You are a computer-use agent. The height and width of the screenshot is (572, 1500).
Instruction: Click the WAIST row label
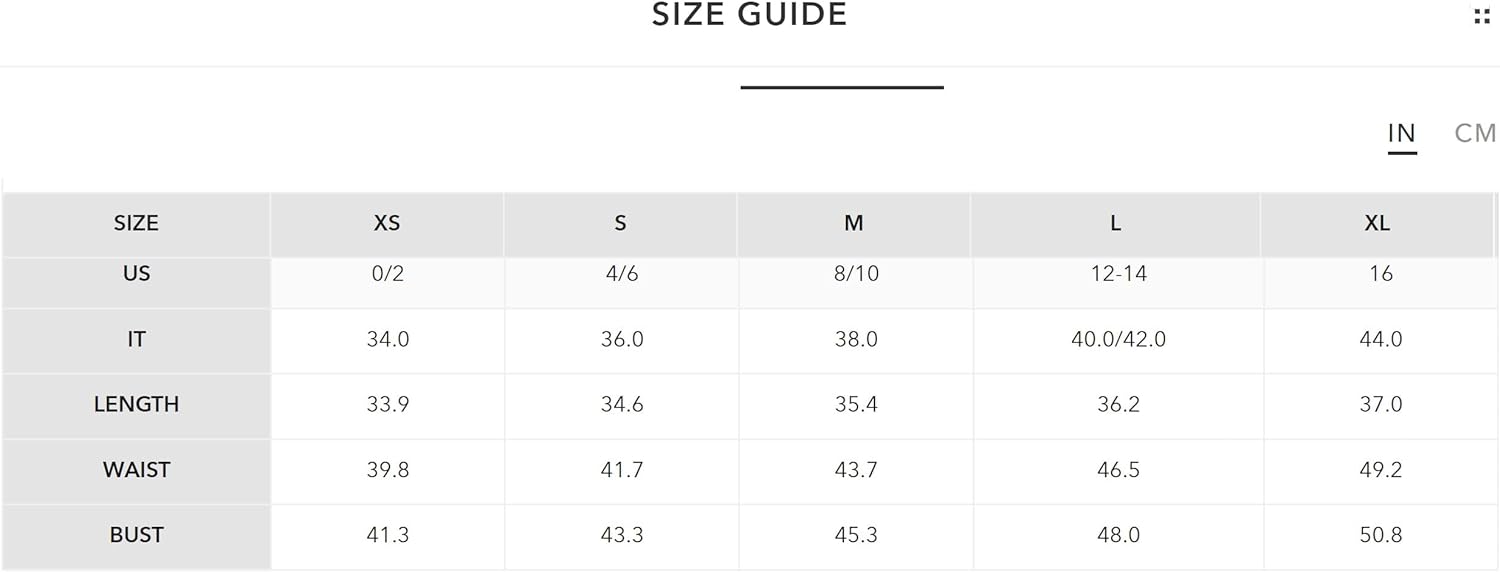(136, 470)
